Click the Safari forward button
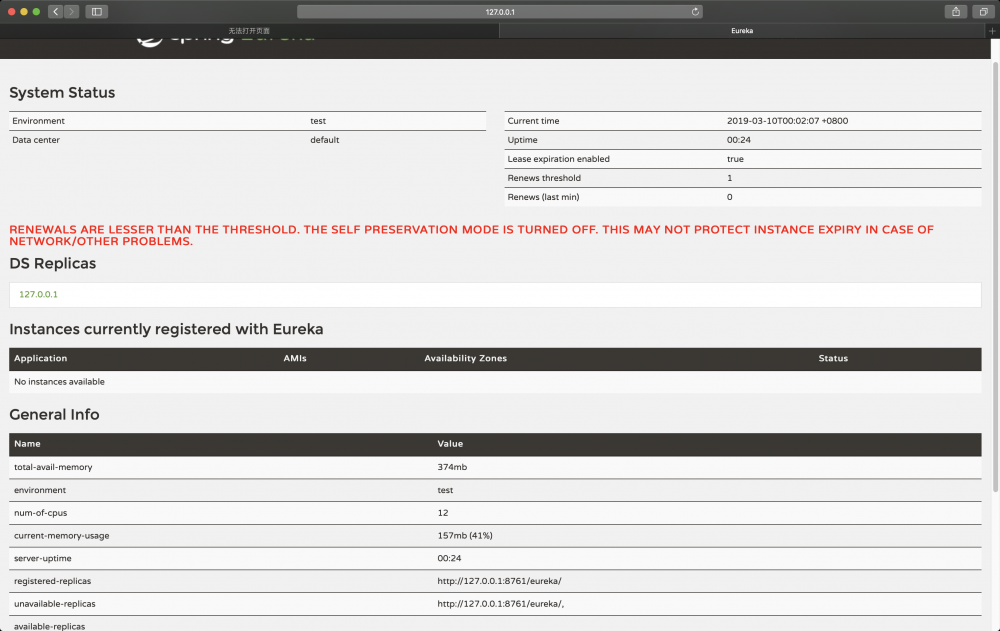 tap(71, 11)
